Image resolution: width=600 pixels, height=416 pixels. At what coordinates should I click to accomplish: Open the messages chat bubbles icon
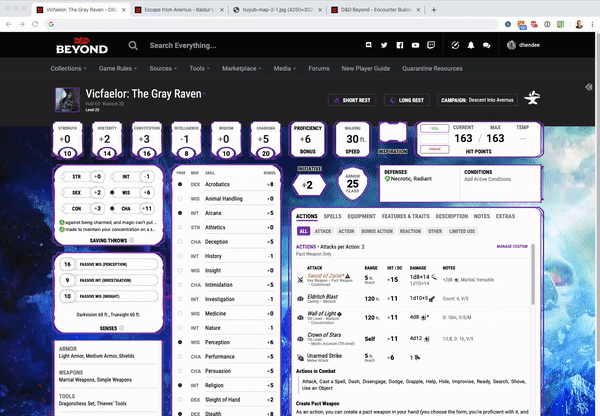click(486, 45)
